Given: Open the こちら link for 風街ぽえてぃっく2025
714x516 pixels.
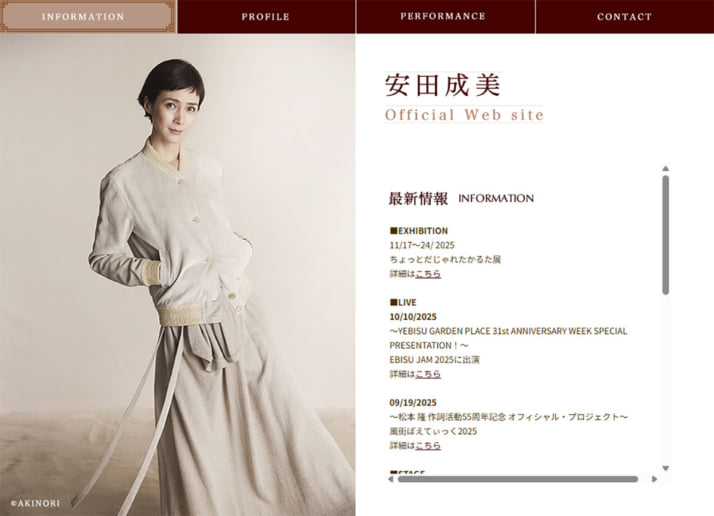Looking at the screenshot, I should [x=428, y=445].
